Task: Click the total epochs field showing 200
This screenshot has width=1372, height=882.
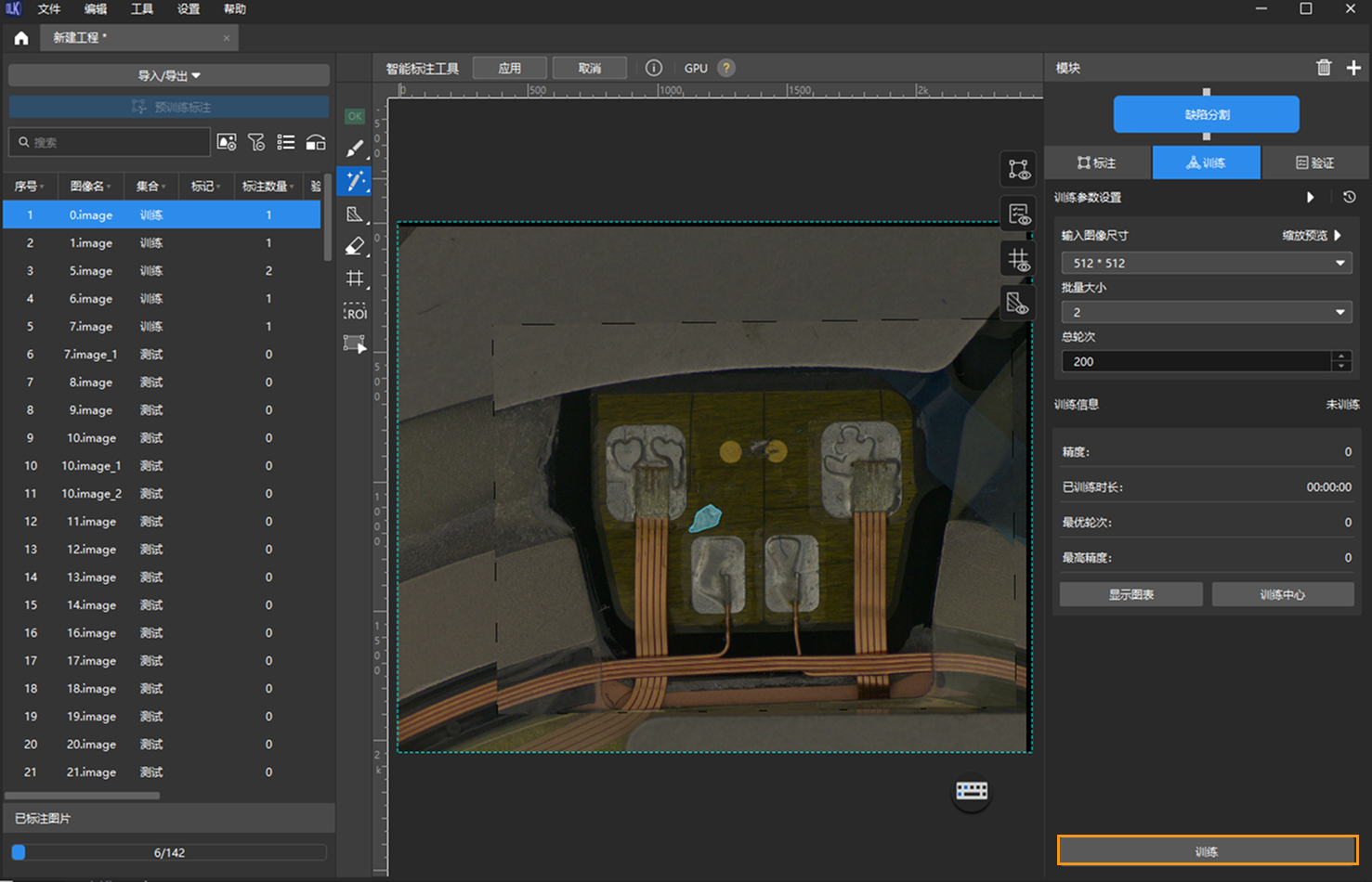Action: [1196, 361]
